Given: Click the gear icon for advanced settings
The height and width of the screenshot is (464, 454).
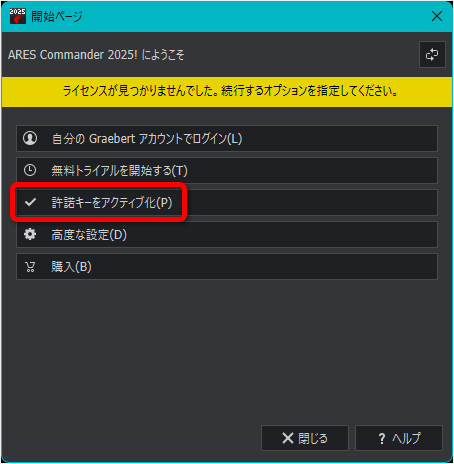Looking at the screenshot, I should [x=30, y=234].
